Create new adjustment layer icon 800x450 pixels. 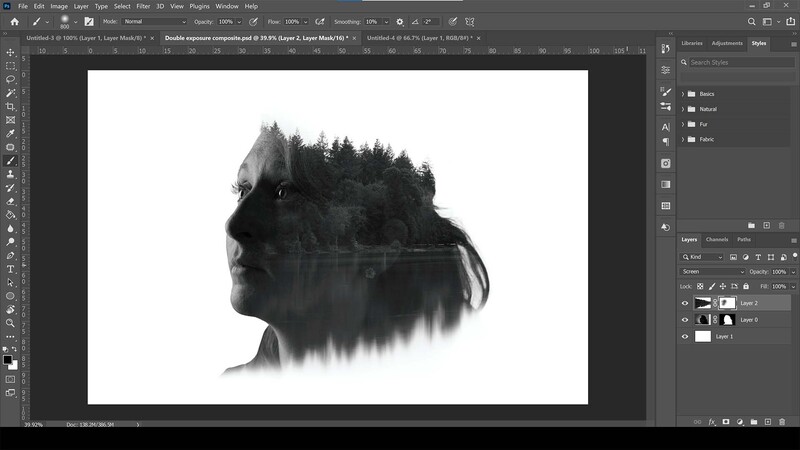(740, 422)
